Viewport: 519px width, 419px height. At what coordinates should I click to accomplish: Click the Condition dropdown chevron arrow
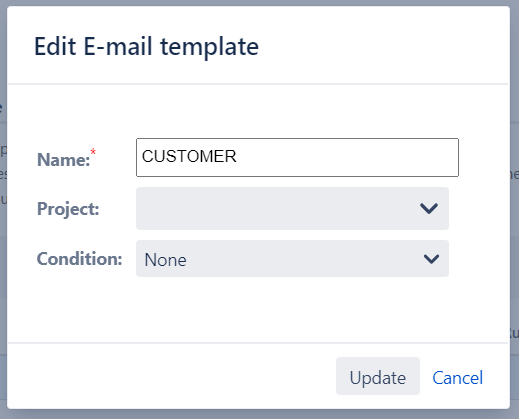pyautogui.click(x=431, y=259)
